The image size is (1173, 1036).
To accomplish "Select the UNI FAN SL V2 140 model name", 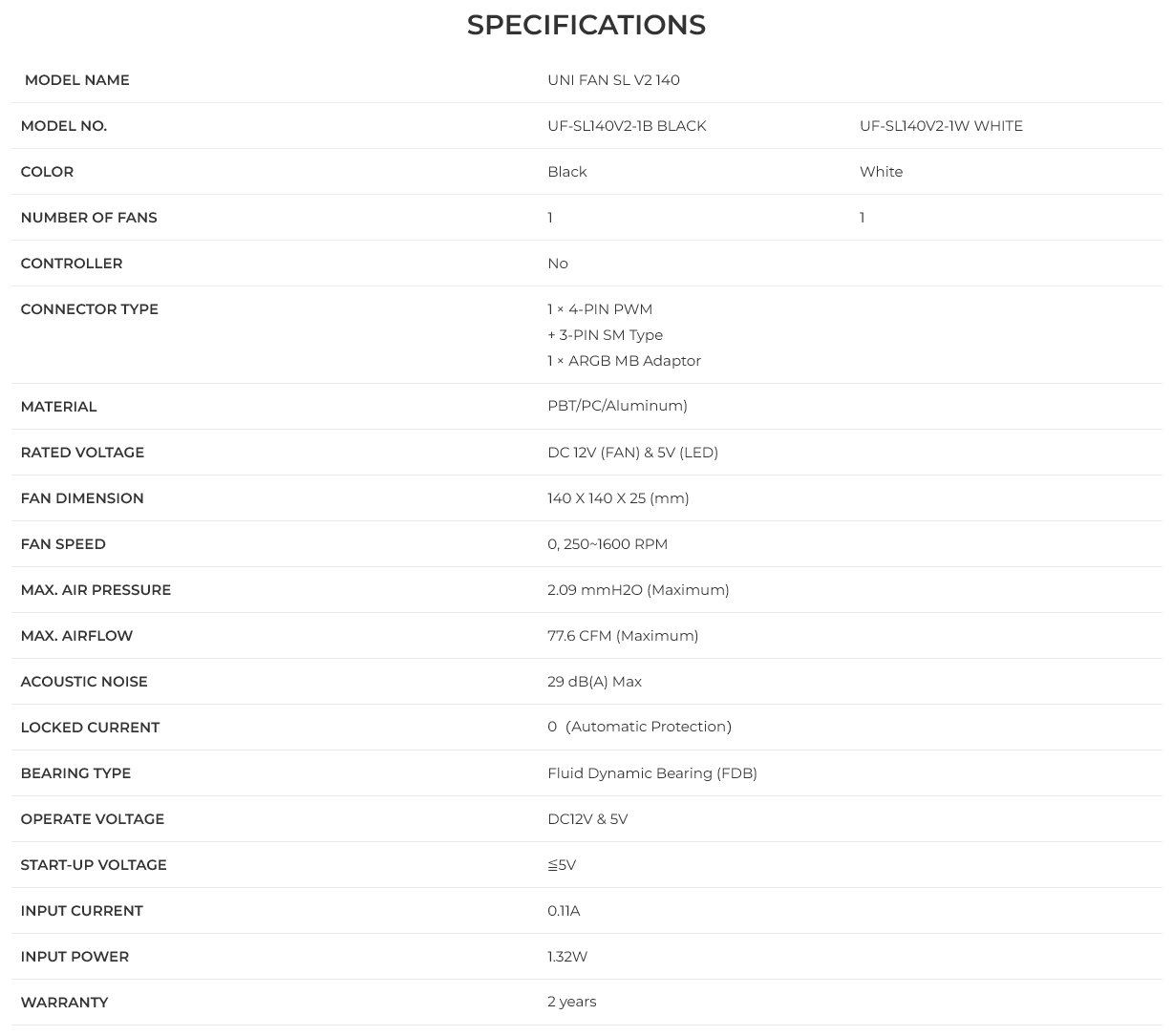I will pyautogui.click(x=613, y=80).
